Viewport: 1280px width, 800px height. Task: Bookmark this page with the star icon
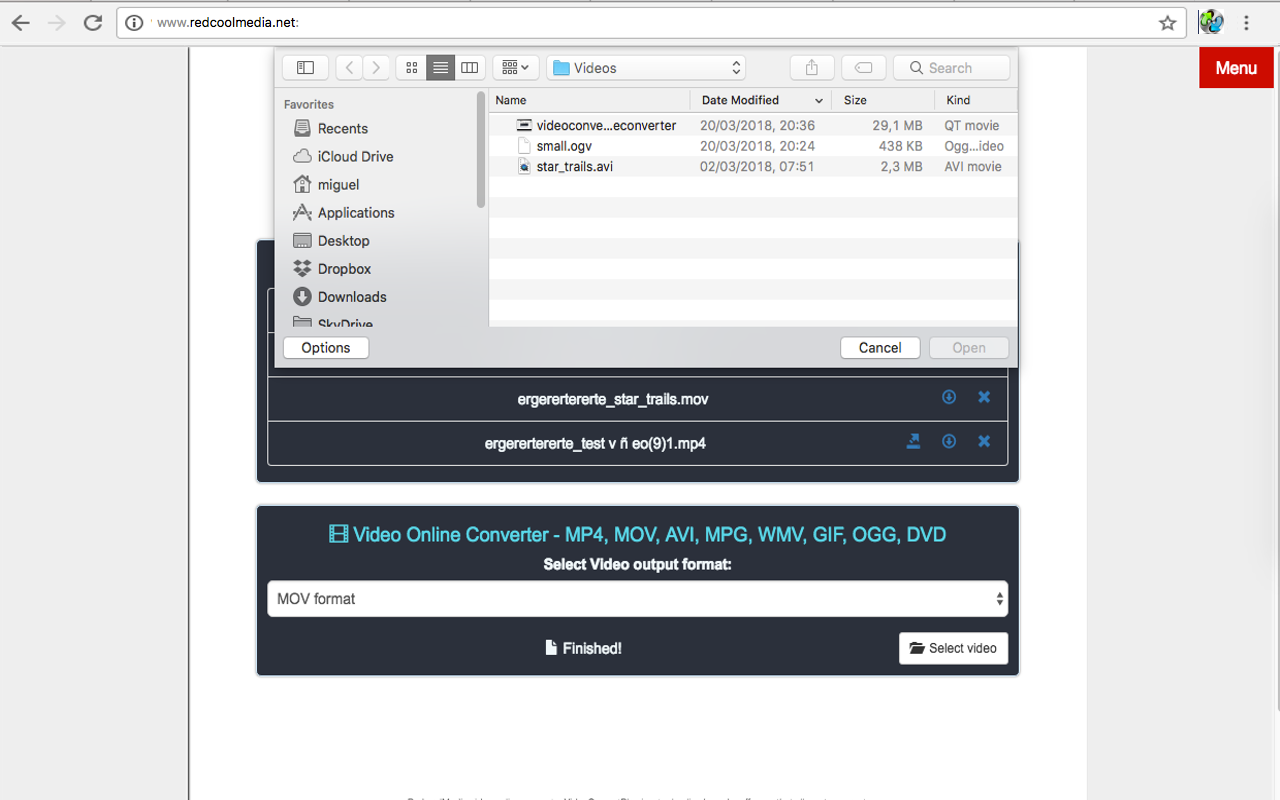[x=1167, y=22]
